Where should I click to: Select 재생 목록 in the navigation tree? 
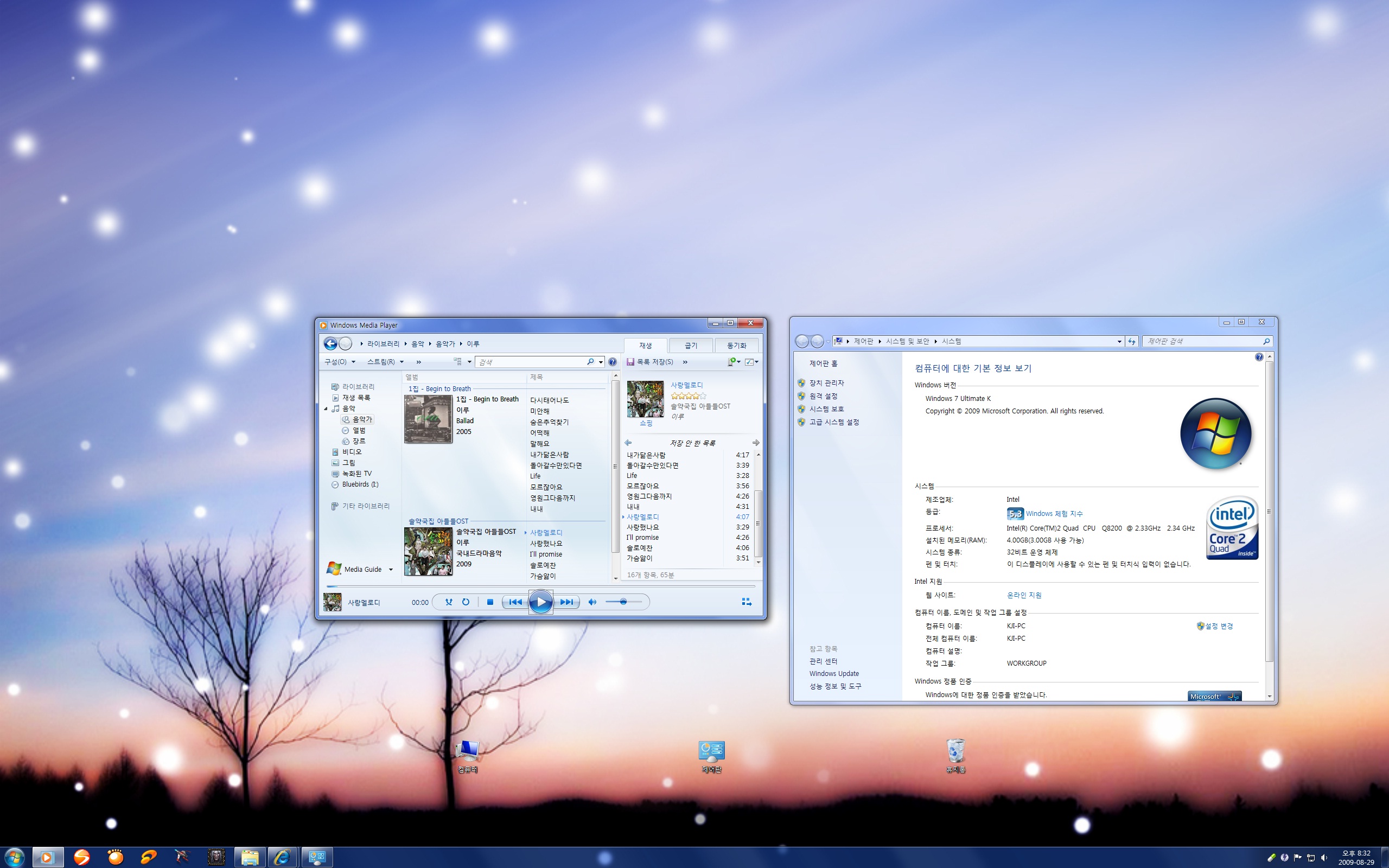[351, 397]
